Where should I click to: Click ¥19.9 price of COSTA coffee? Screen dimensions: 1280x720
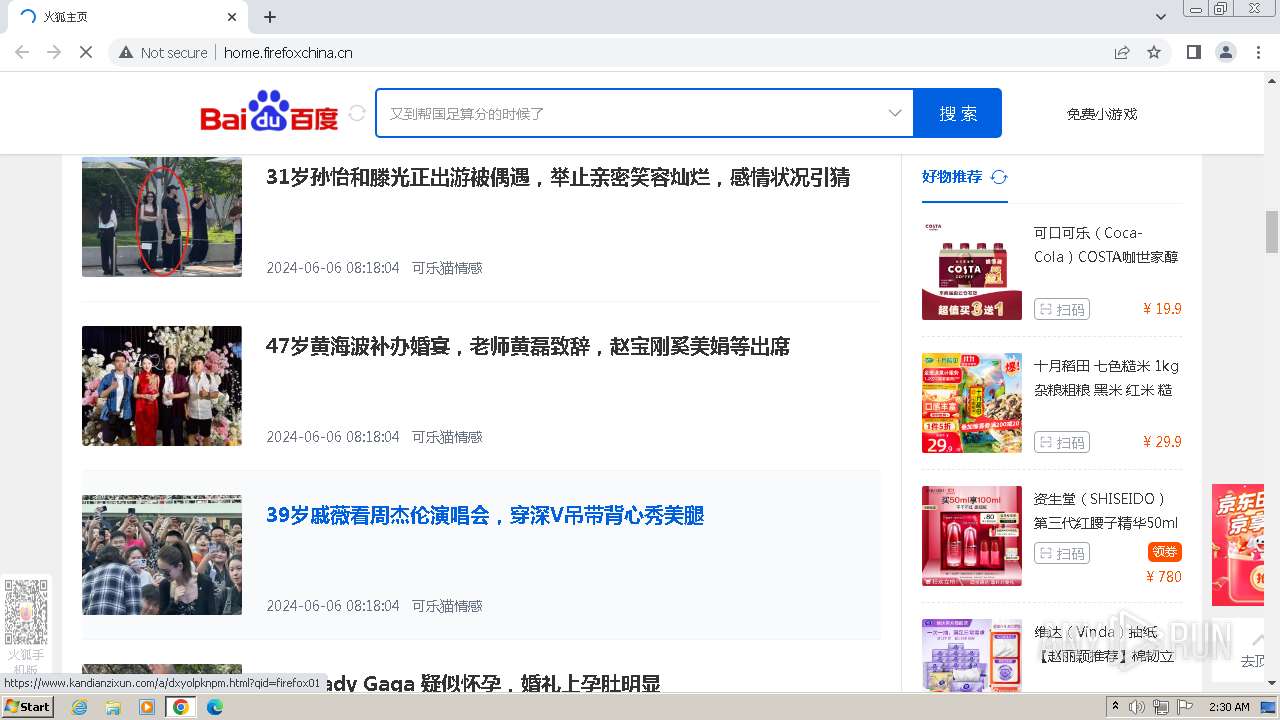click(1162, 309)
